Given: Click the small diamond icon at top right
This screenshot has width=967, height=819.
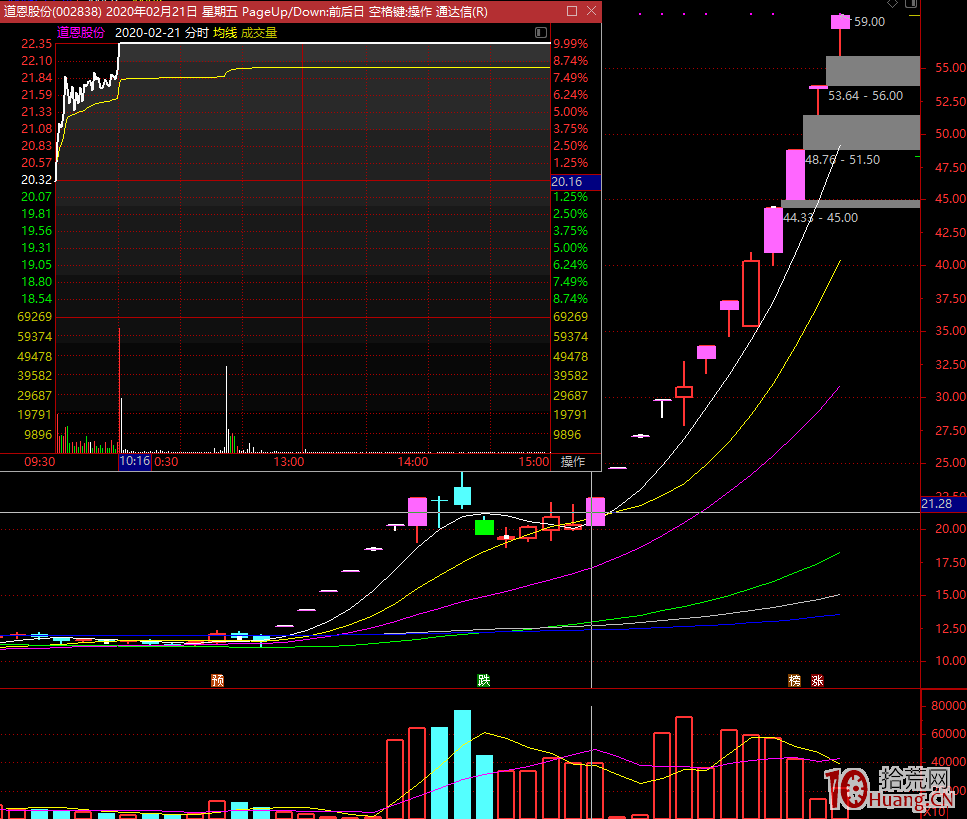Looking at the screenshot, I should [893, 5].
